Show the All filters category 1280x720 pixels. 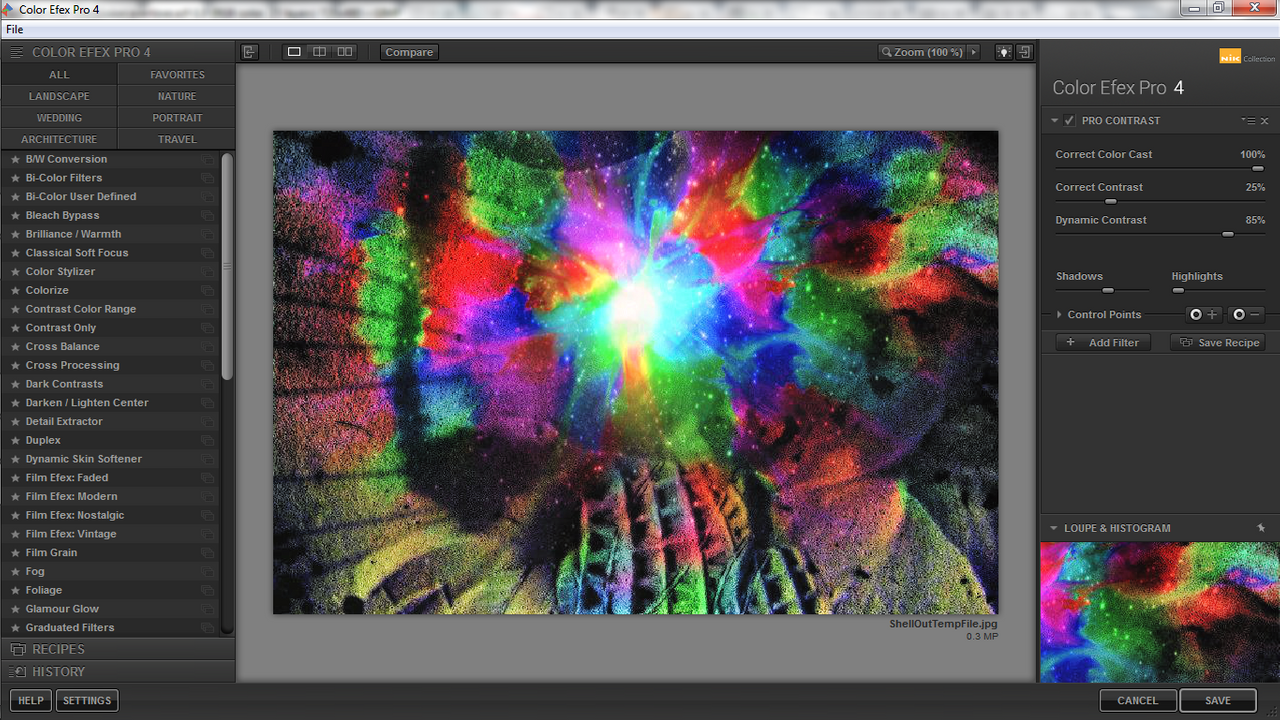point(59,75)
